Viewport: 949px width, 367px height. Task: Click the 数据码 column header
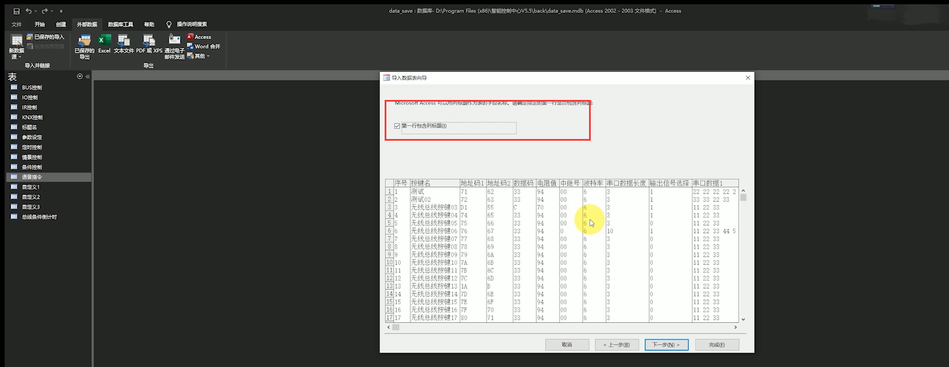pos(524,183)
